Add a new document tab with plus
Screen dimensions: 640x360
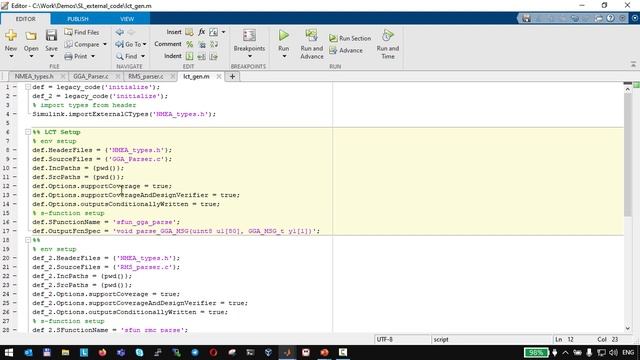pyautogui.click(x=232, y=76)
